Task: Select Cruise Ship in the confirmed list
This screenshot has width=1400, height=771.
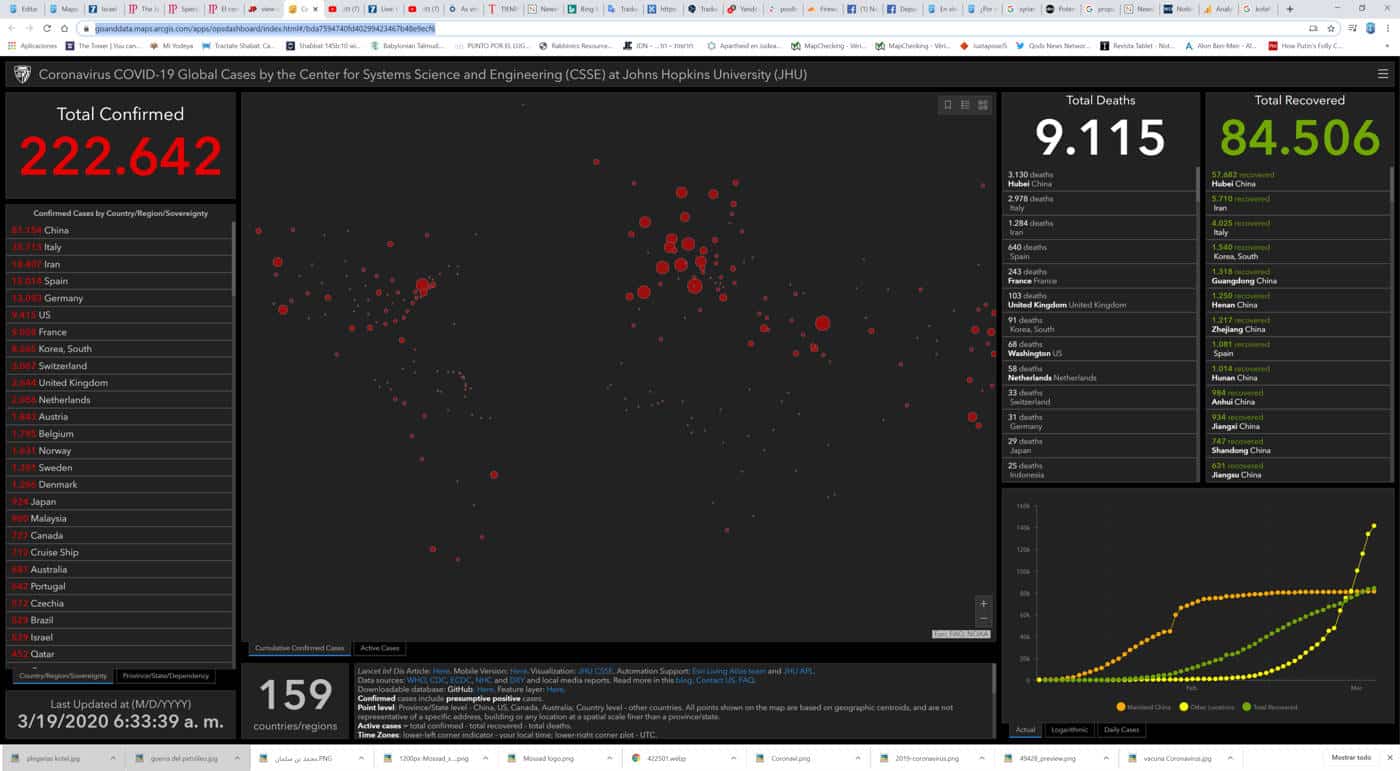Action: point(119,552)
